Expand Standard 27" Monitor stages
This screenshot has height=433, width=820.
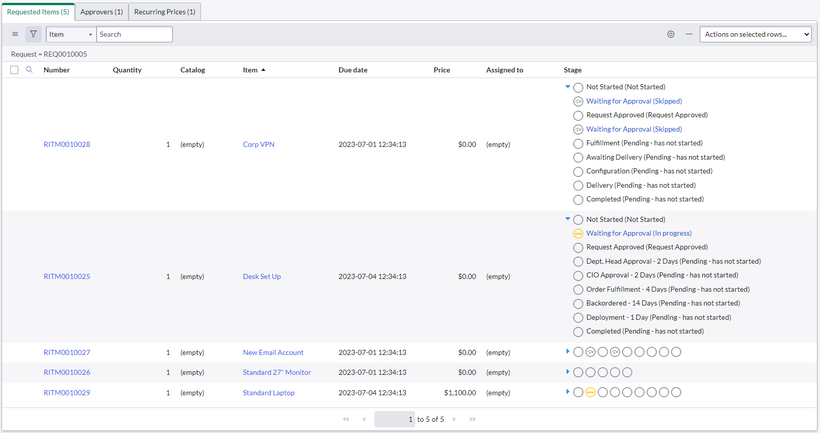click(x=567, y=371)
